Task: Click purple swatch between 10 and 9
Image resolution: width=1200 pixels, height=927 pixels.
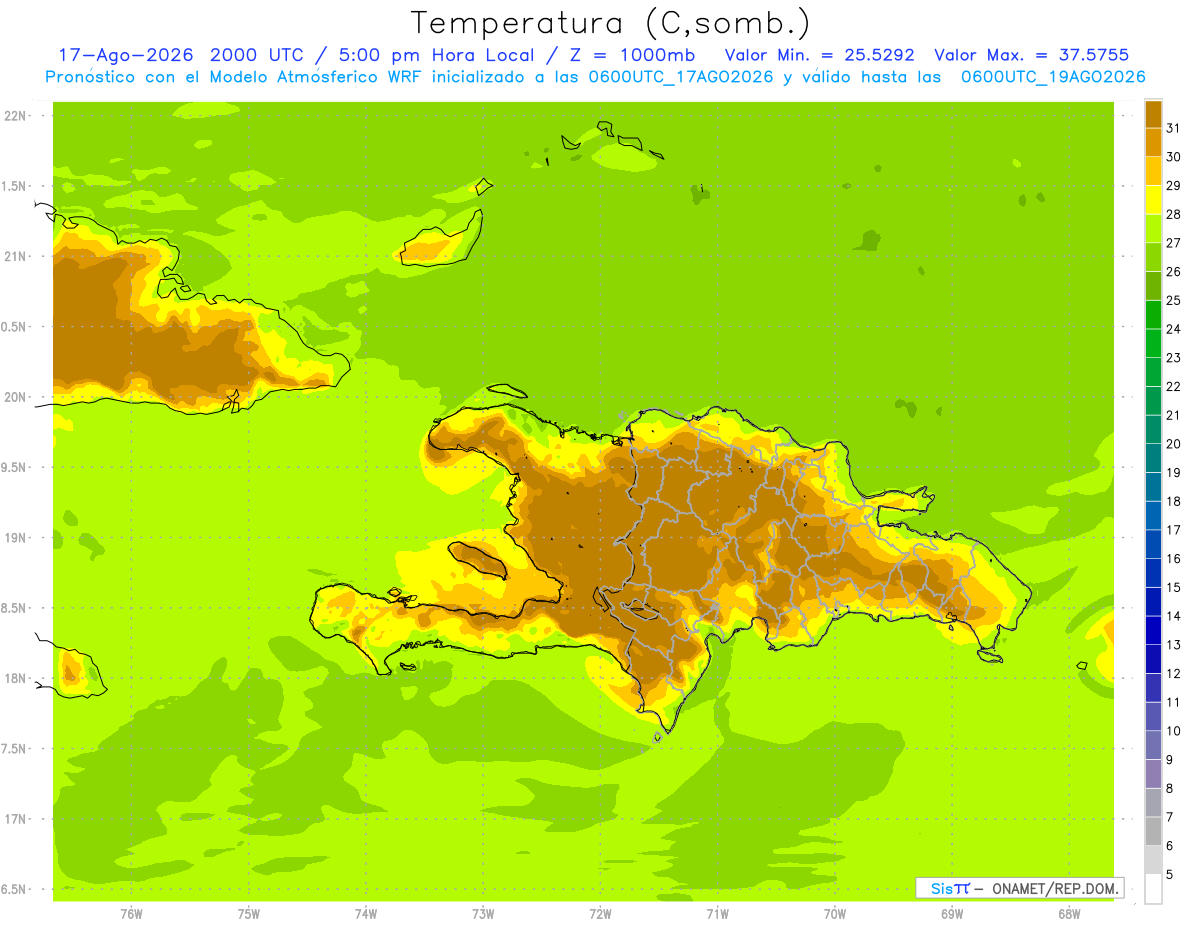Action: click(x=1153, y=745)
